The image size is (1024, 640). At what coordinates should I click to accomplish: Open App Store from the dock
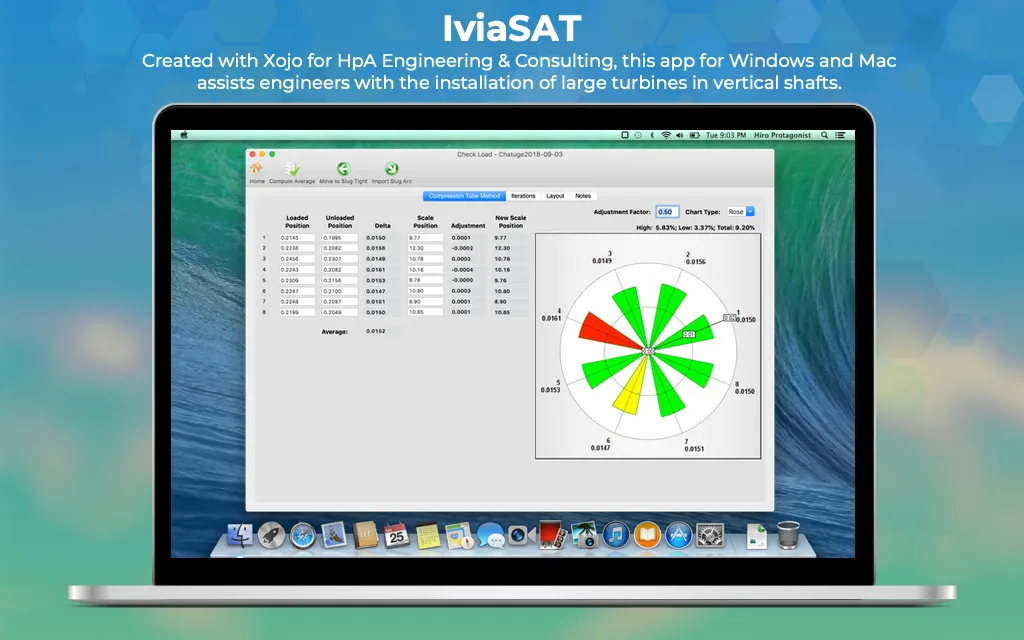coord(678,536)
